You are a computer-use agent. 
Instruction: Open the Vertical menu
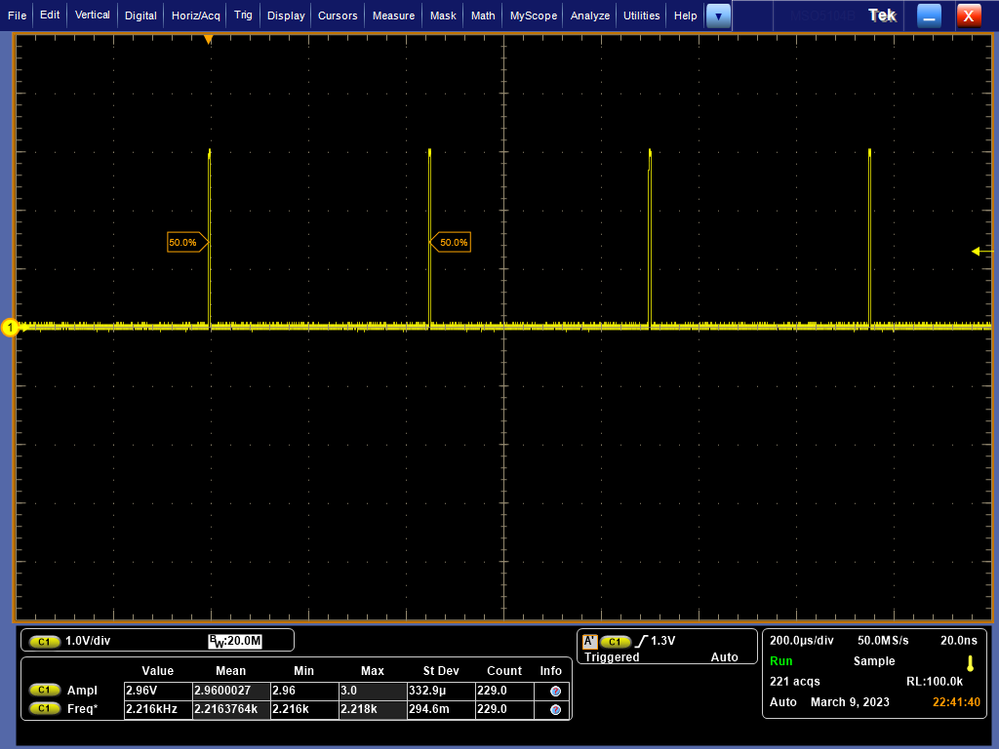93,16
